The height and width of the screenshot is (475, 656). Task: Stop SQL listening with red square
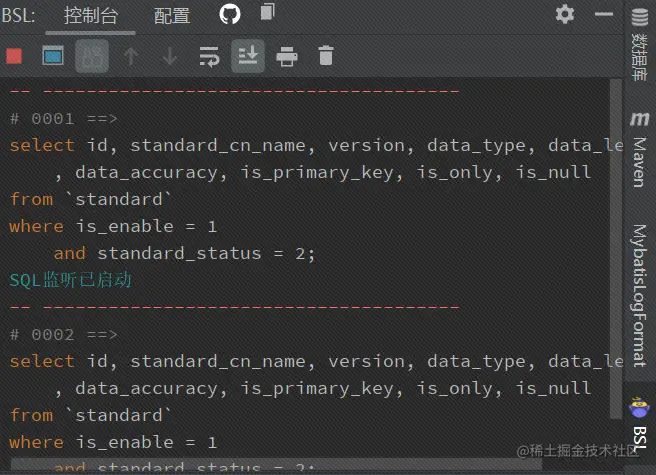14,56
